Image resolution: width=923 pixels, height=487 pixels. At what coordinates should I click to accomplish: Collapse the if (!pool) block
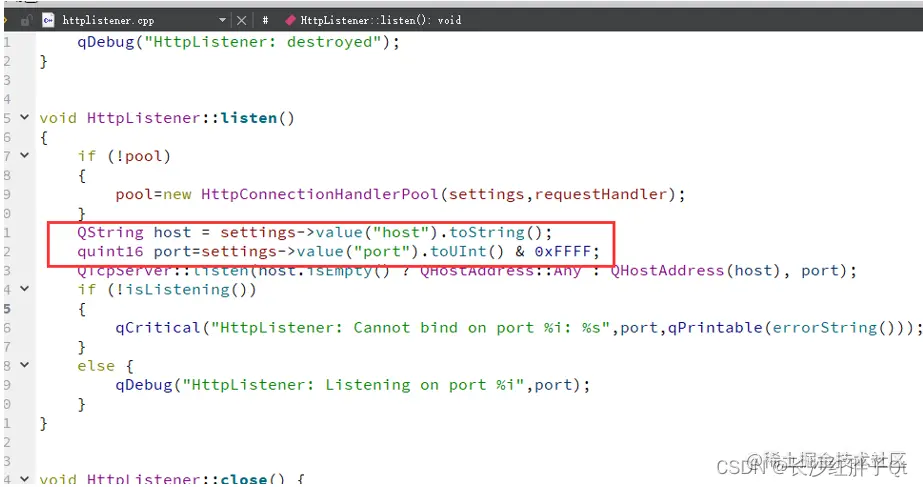pos(24,155)
